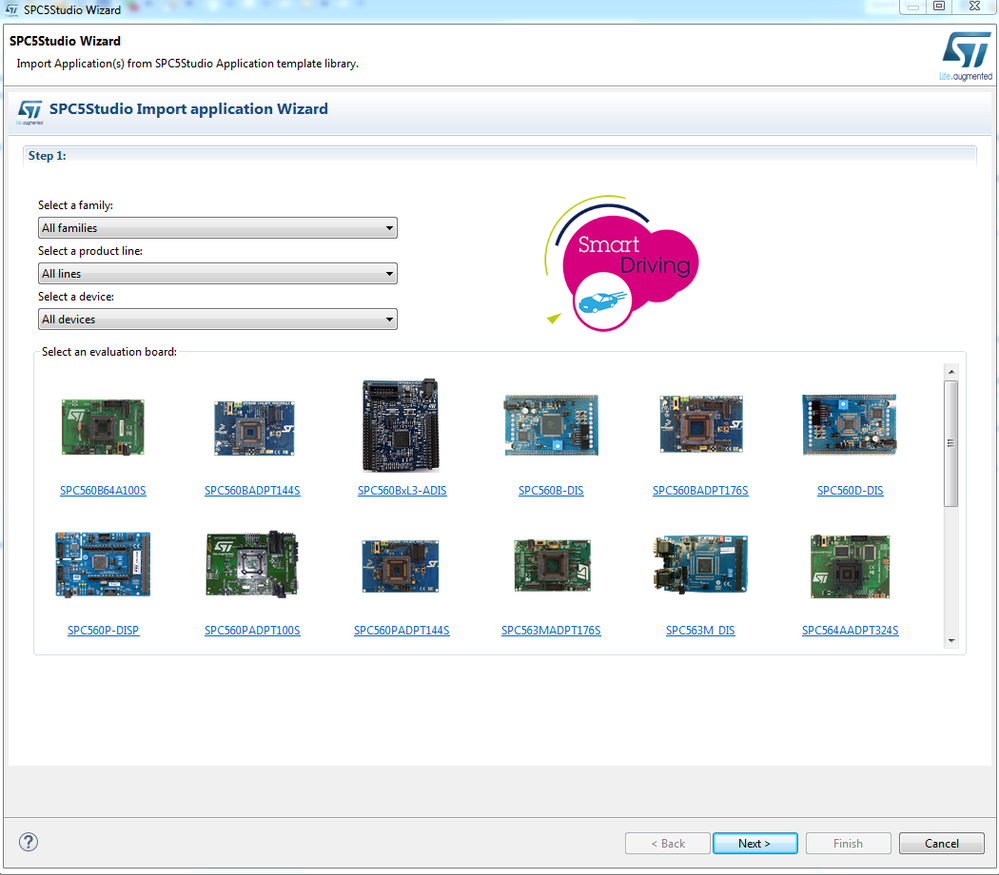This screenshot has height=875, width=999.
Task: Select the SPC564AADPT324S board image
Action: coord(850,567)
